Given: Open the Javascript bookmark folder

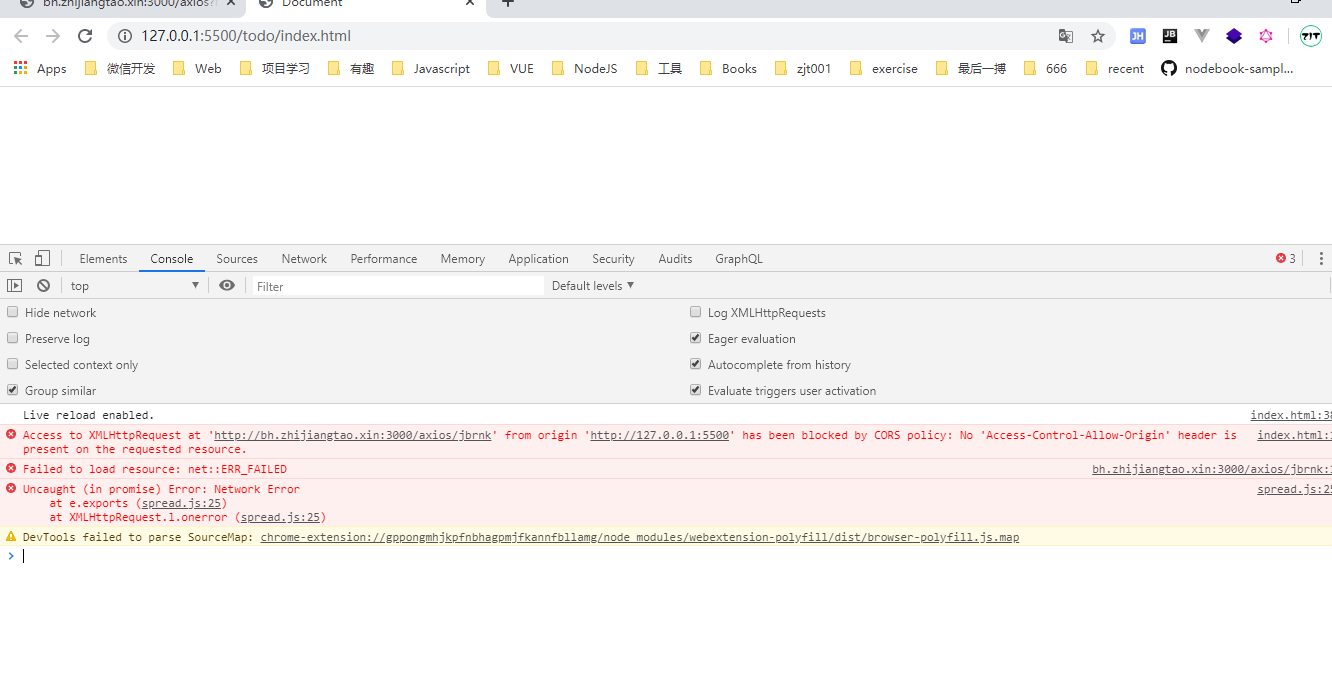Looking at the screenshot, I should click(x=431, y=68).
